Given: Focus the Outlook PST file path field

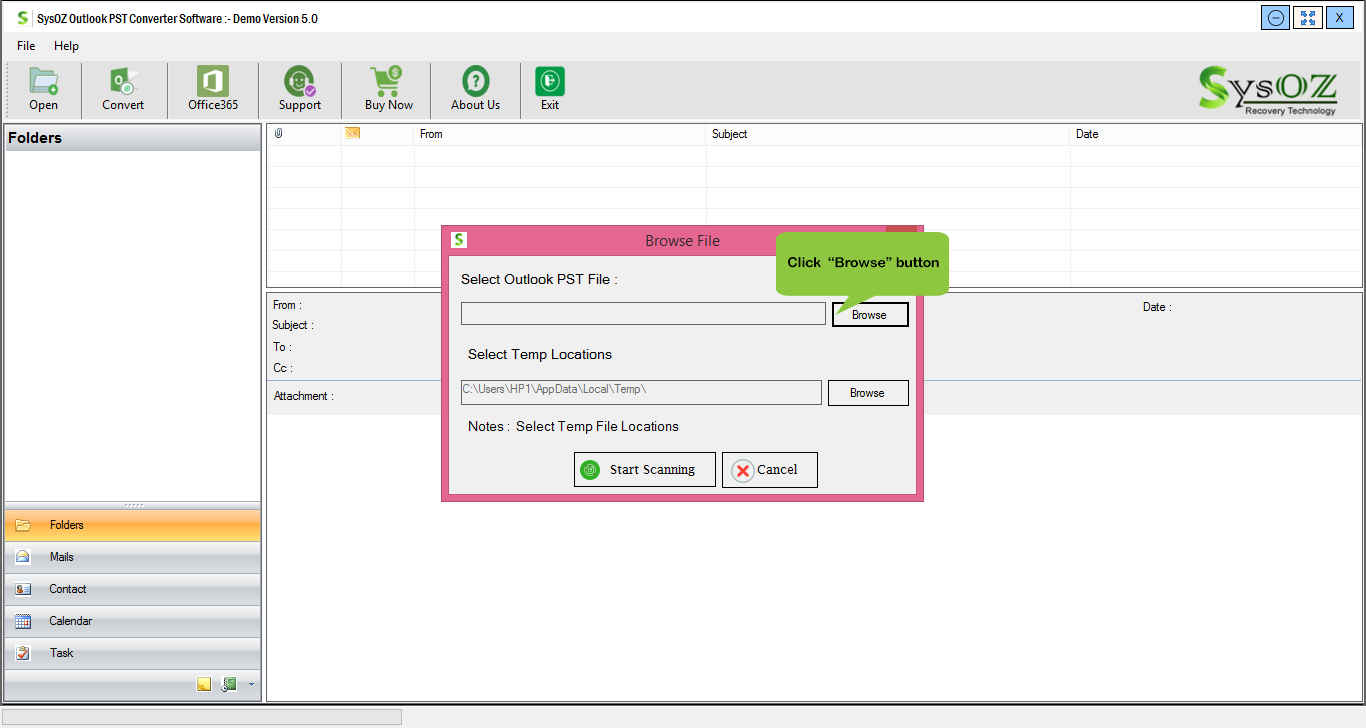Looking at the screenshot, I should pos(643,314).
